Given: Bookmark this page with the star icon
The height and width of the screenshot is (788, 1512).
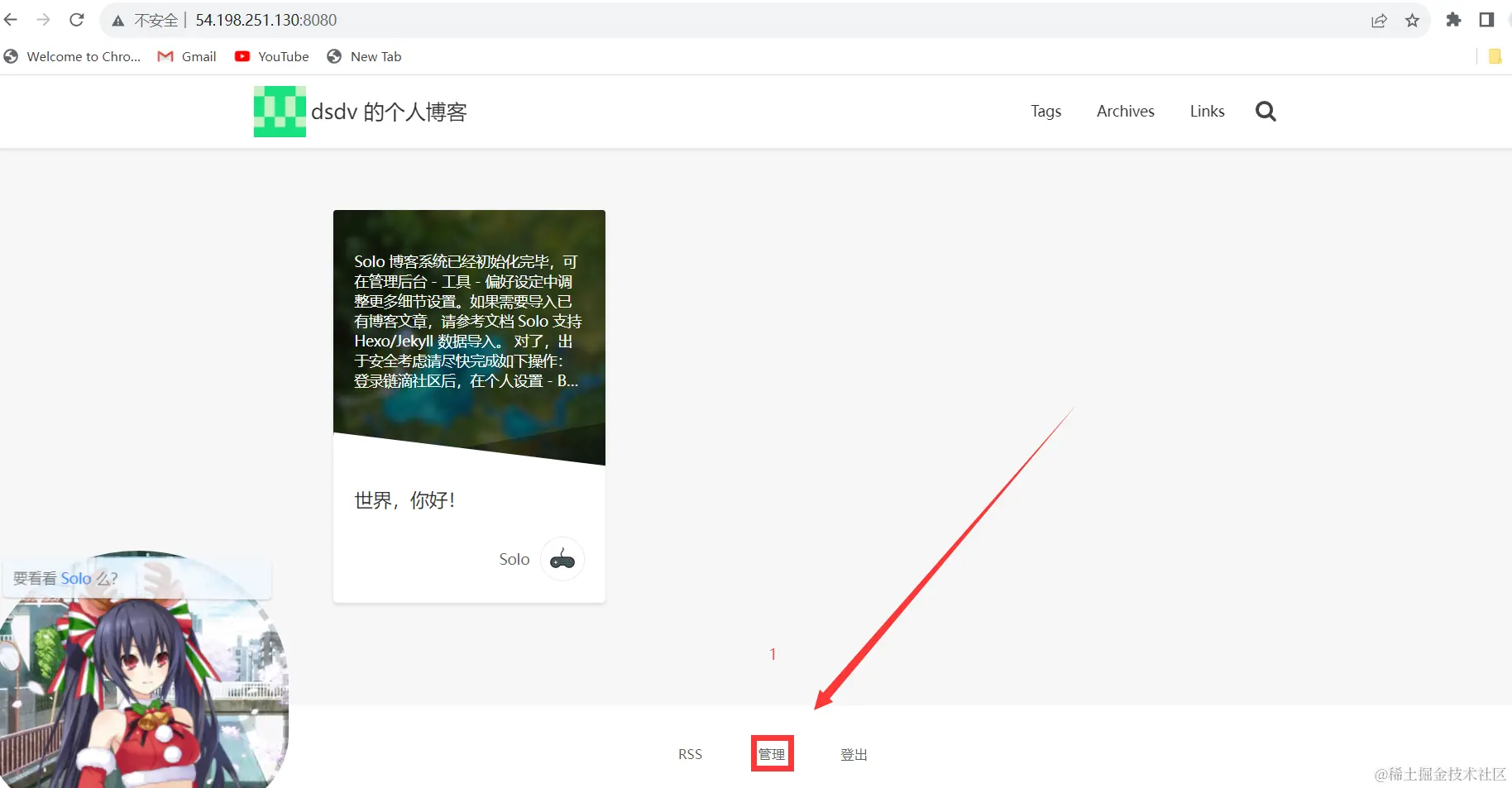Looking at the screenshot, I should click(1412, 21).
